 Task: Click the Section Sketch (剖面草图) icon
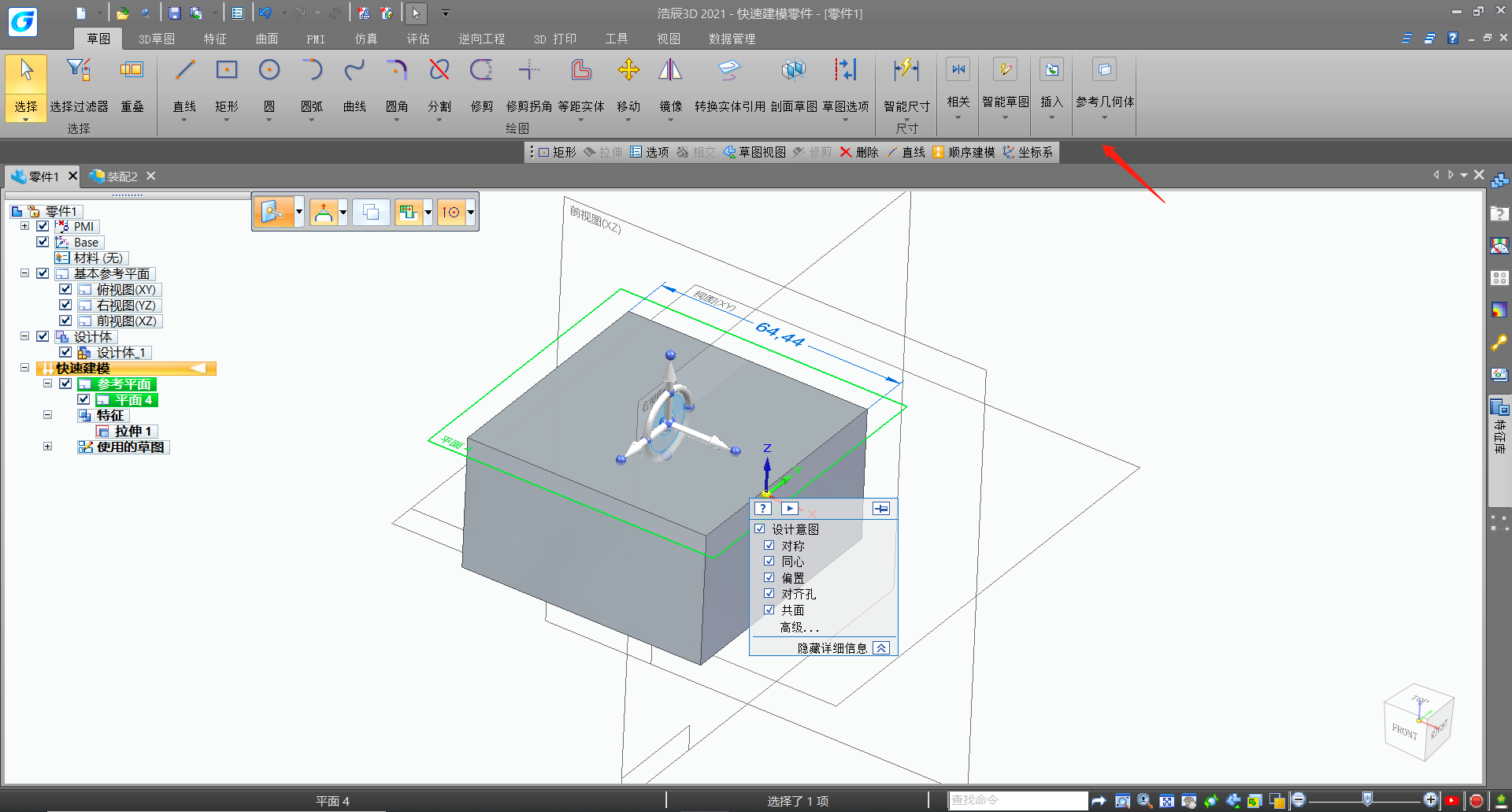[x=794, y=71]
